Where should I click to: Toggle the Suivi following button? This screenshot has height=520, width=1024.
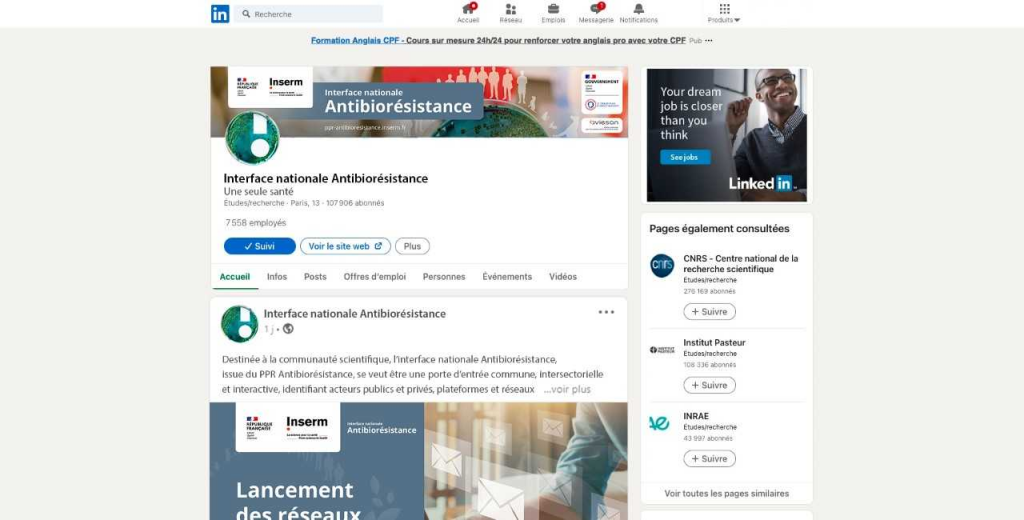(x=259, y=246)
